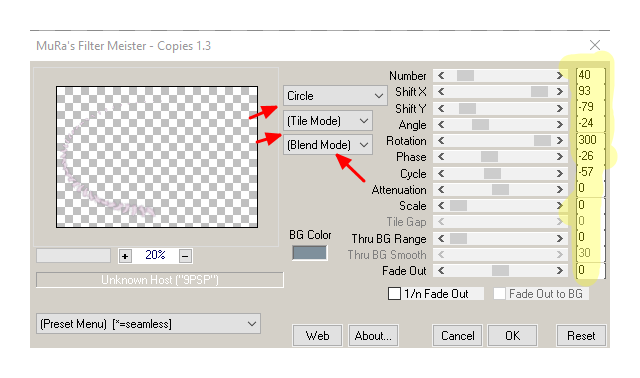Enable the 1/n Fade Out checkbox

(394, 294)
